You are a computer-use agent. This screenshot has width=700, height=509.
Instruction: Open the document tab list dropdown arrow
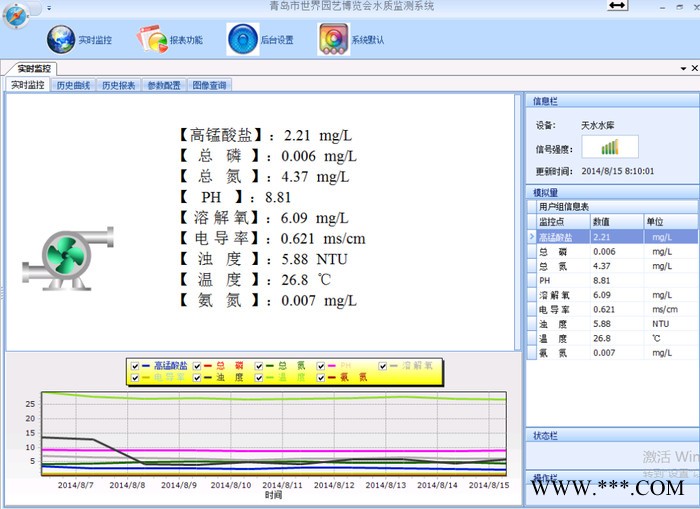click(683, 68)
